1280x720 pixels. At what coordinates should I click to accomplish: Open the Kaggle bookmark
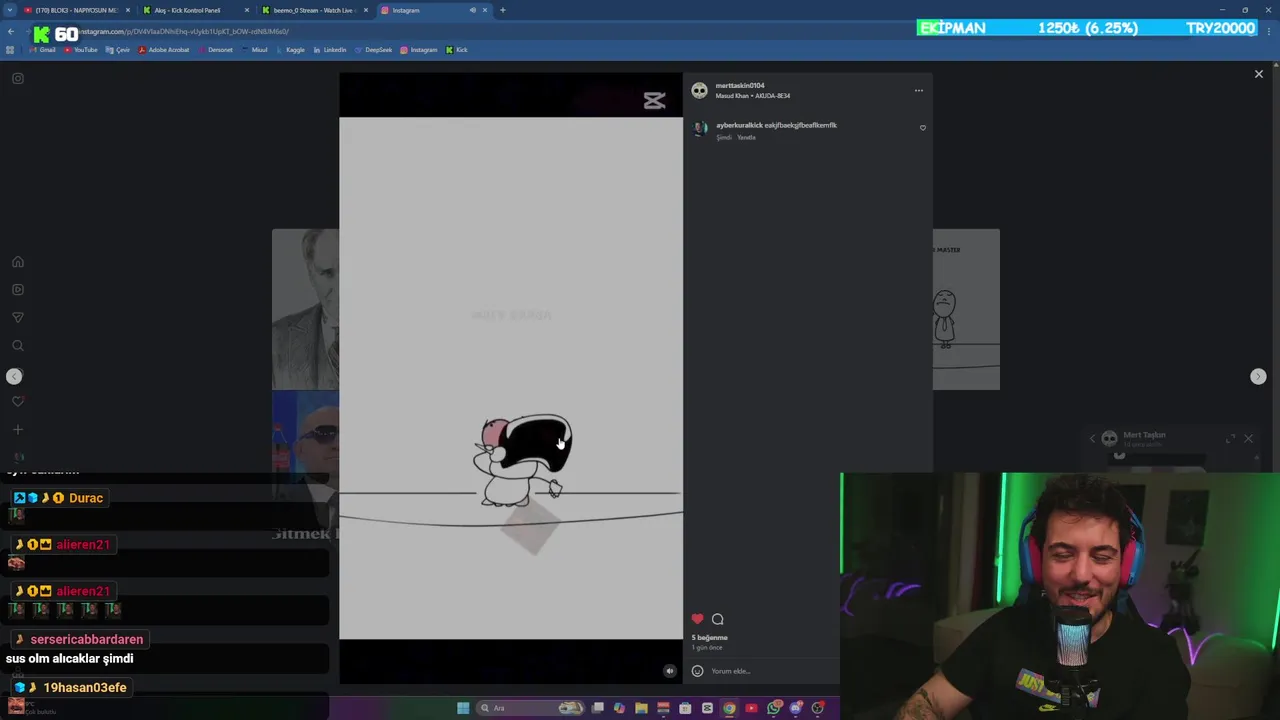pyautogui.click(x=291, y=50)
